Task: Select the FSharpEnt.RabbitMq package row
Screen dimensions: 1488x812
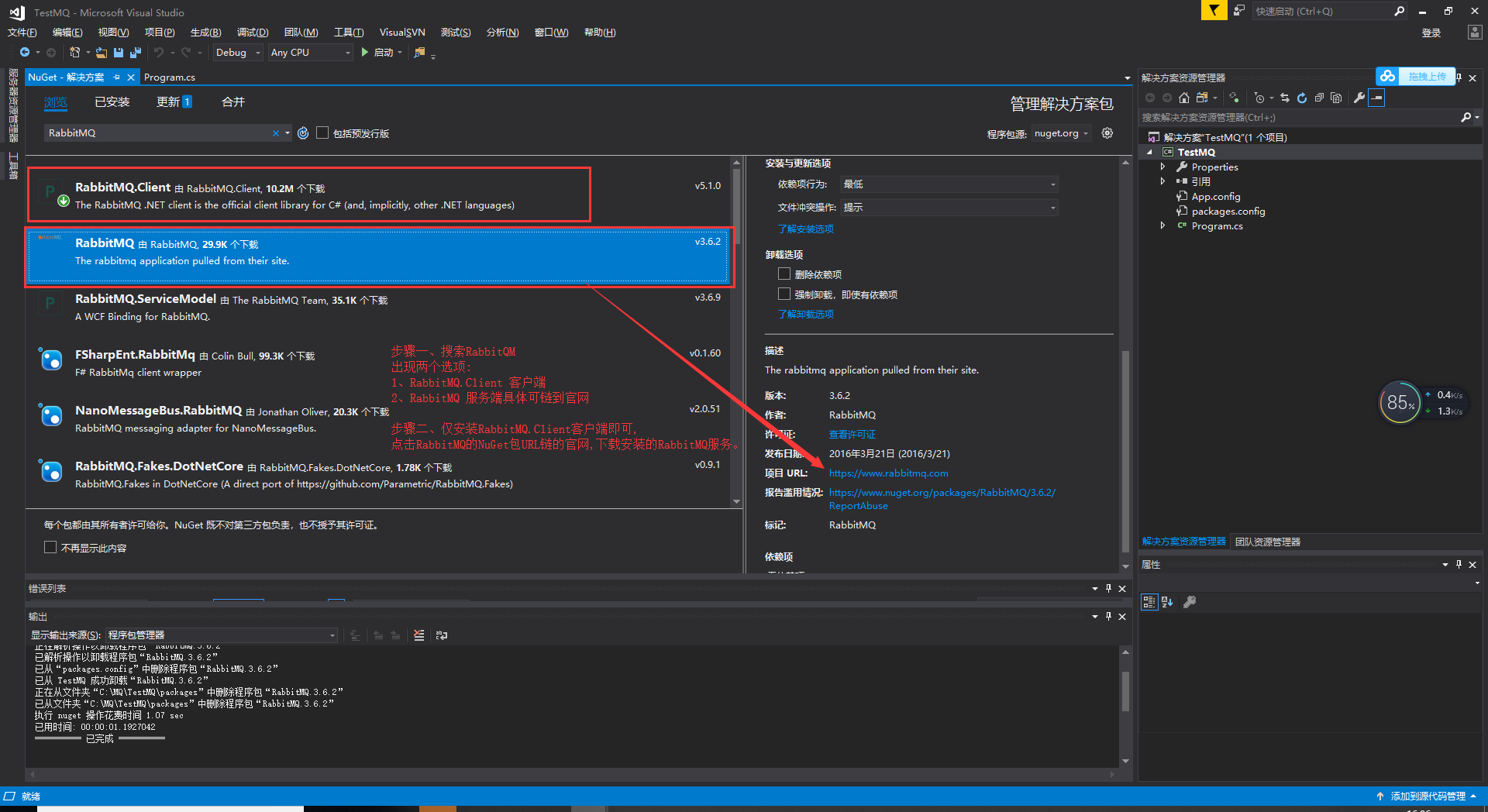Action: 380,363
